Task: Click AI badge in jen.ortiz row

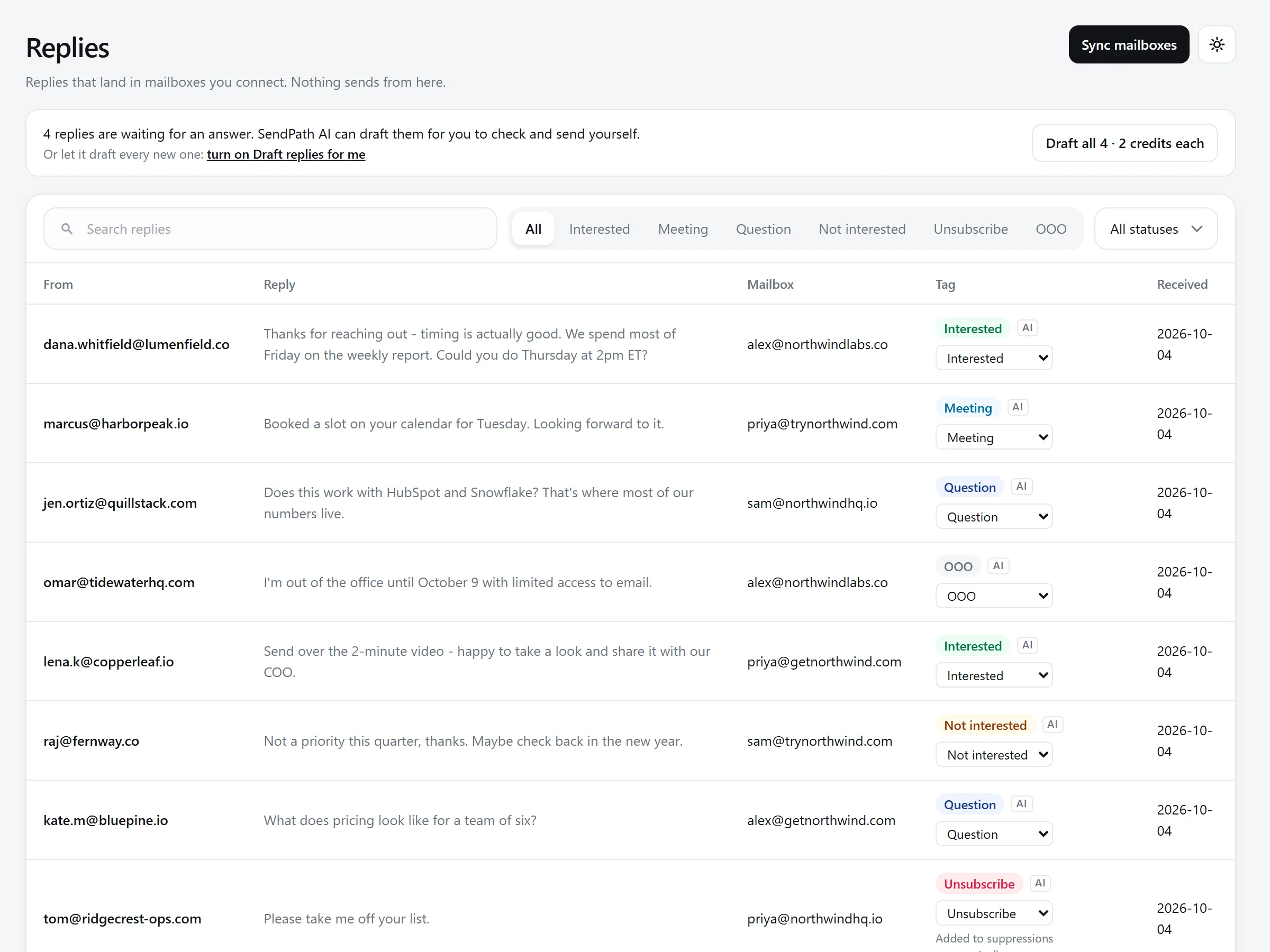Action: click(x=1021, y=486)
